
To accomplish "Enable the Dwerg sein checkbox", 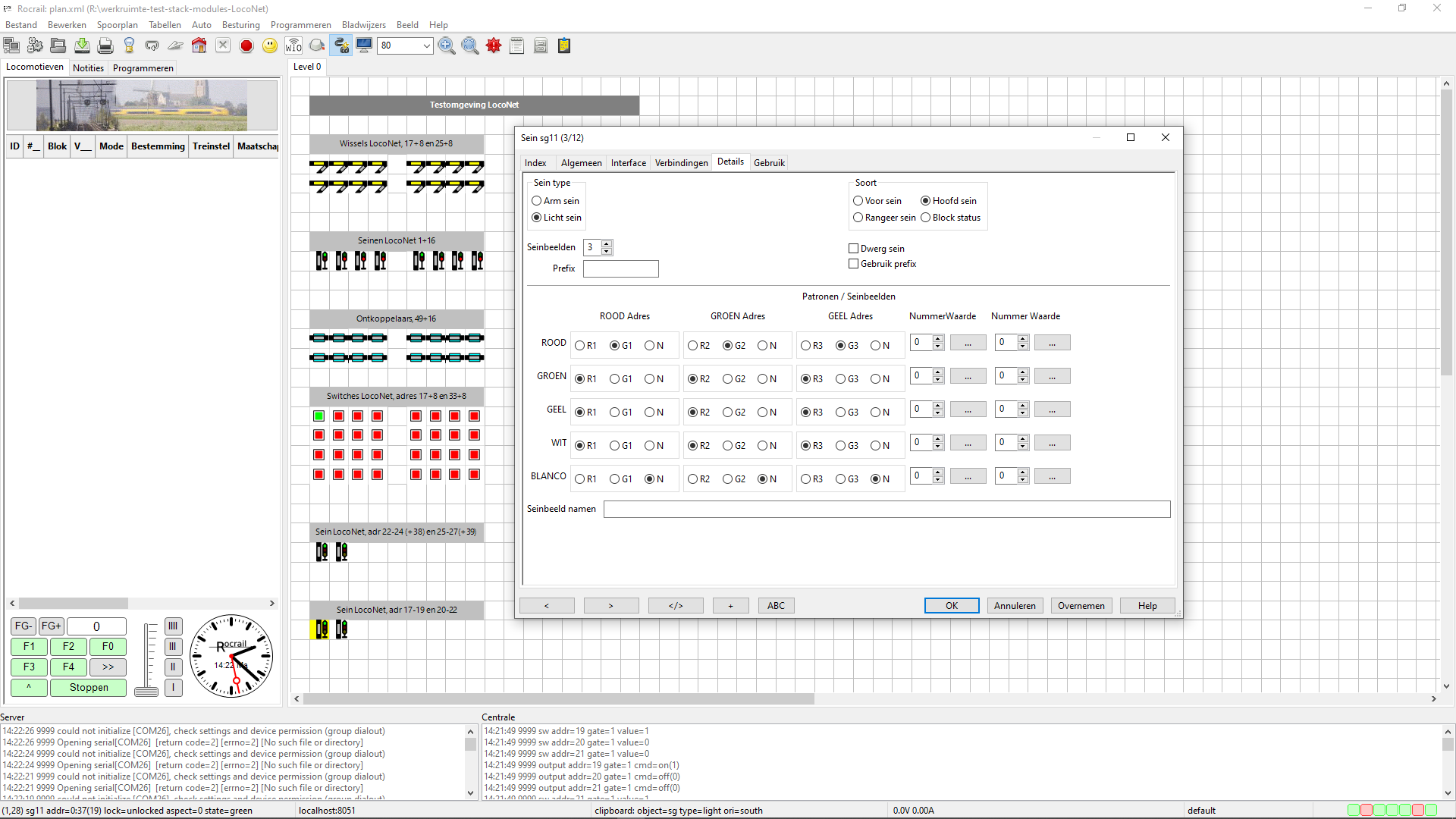I will click(853, 249).
